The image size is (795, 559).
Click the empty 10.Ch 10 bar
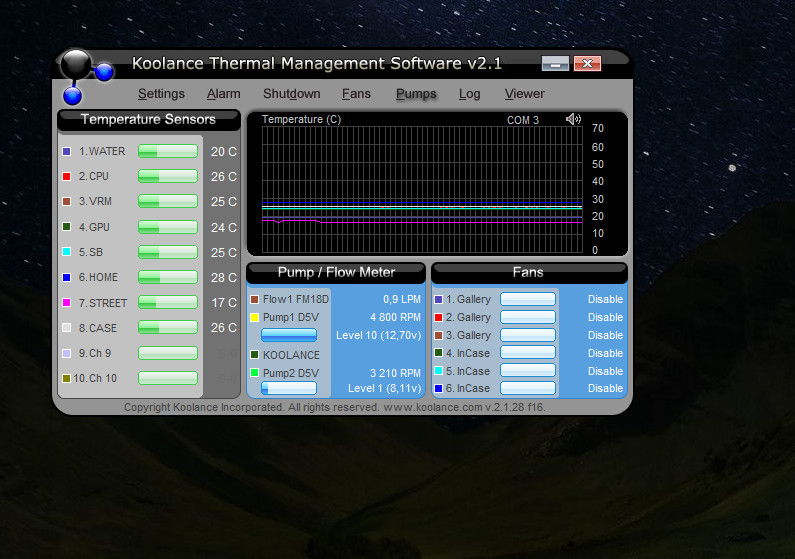(x=168, y=378)
